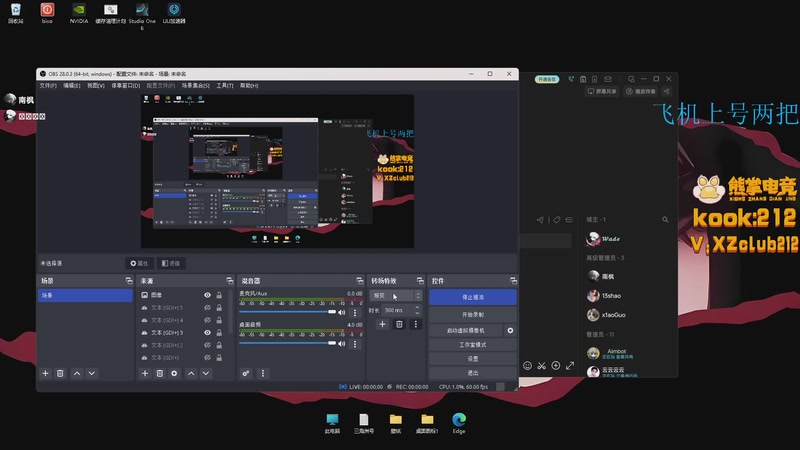Show hidden 文本 (GDI+) 2 source via eye
Screen dimensions: 800x450
tap(208, 345)
